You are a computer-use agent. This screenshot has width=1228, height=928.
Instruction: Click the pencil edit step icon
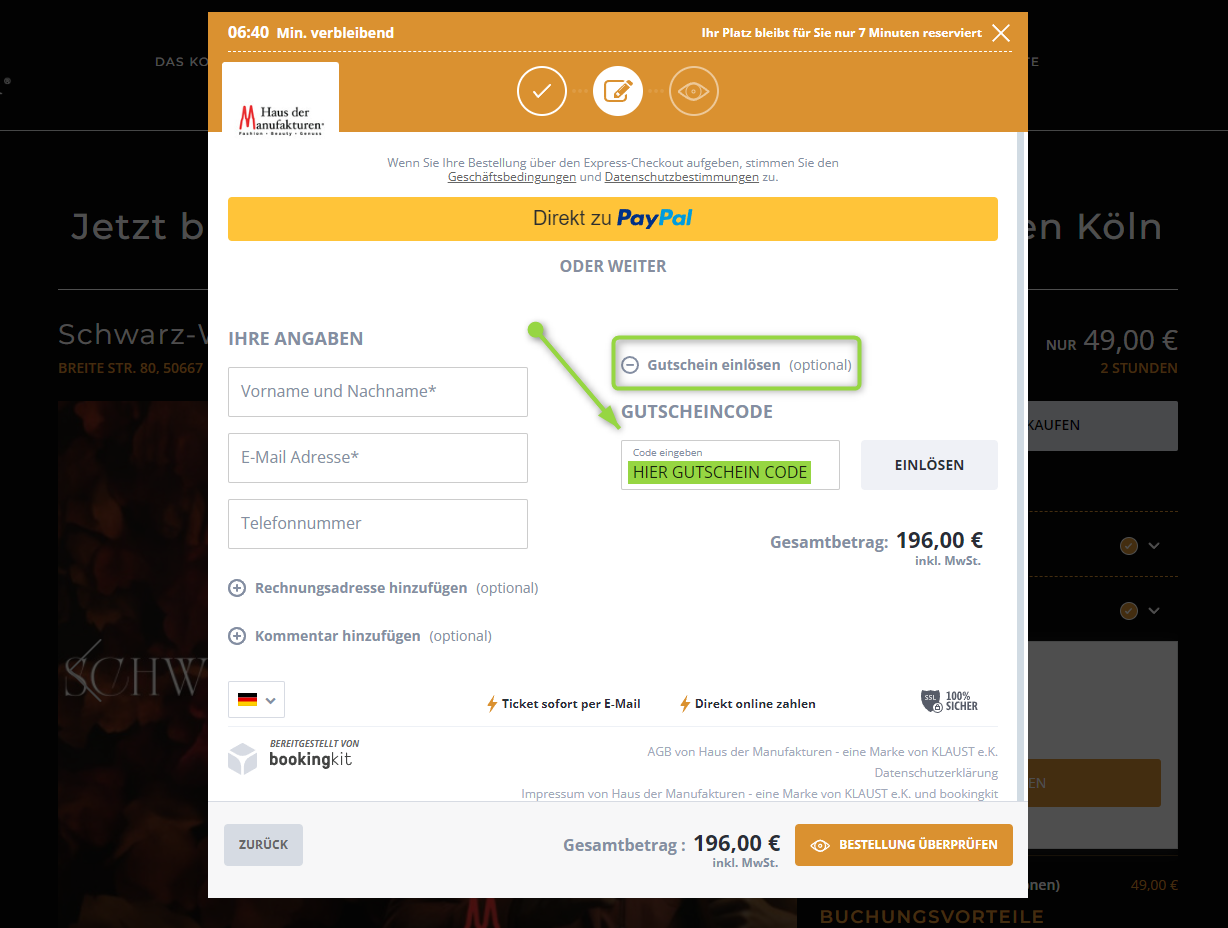pyautogui.click(x=618, y=92)
